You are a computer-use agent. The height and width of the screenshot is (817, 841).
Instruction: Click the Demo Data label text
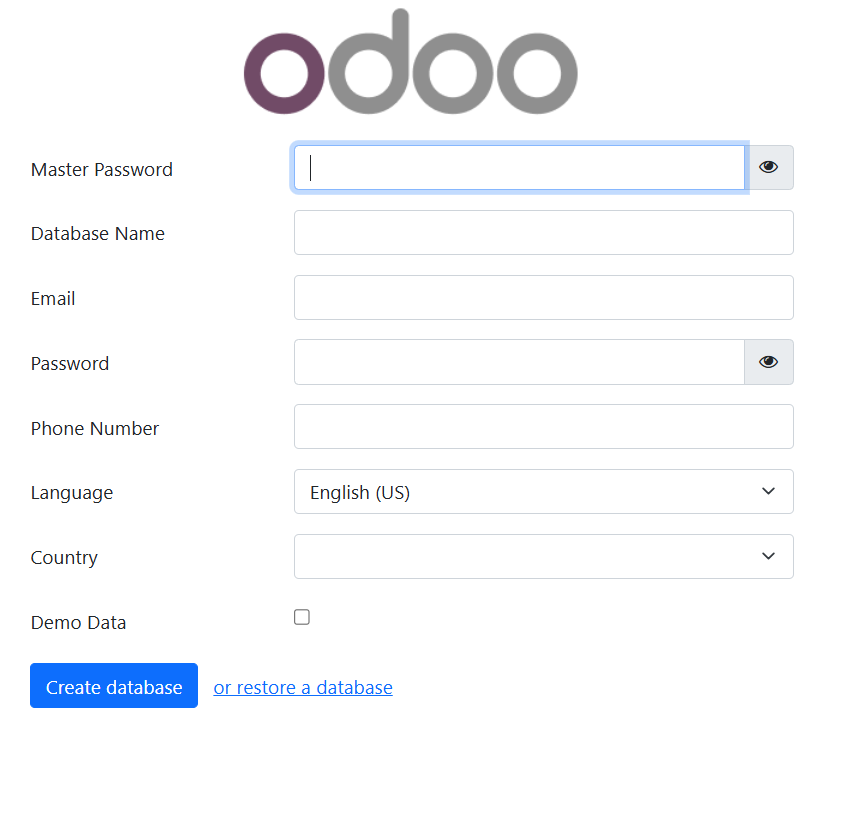tap(78, 622)
